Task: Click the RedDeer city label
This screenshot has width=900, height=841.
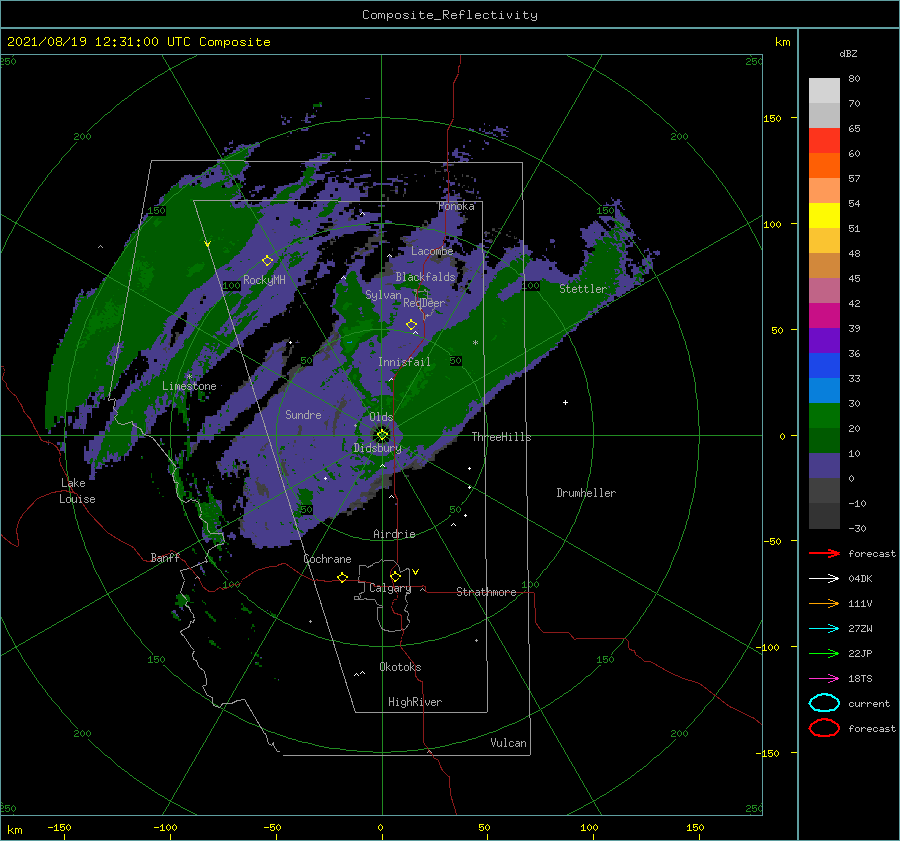Action: (x=424, y=303)
